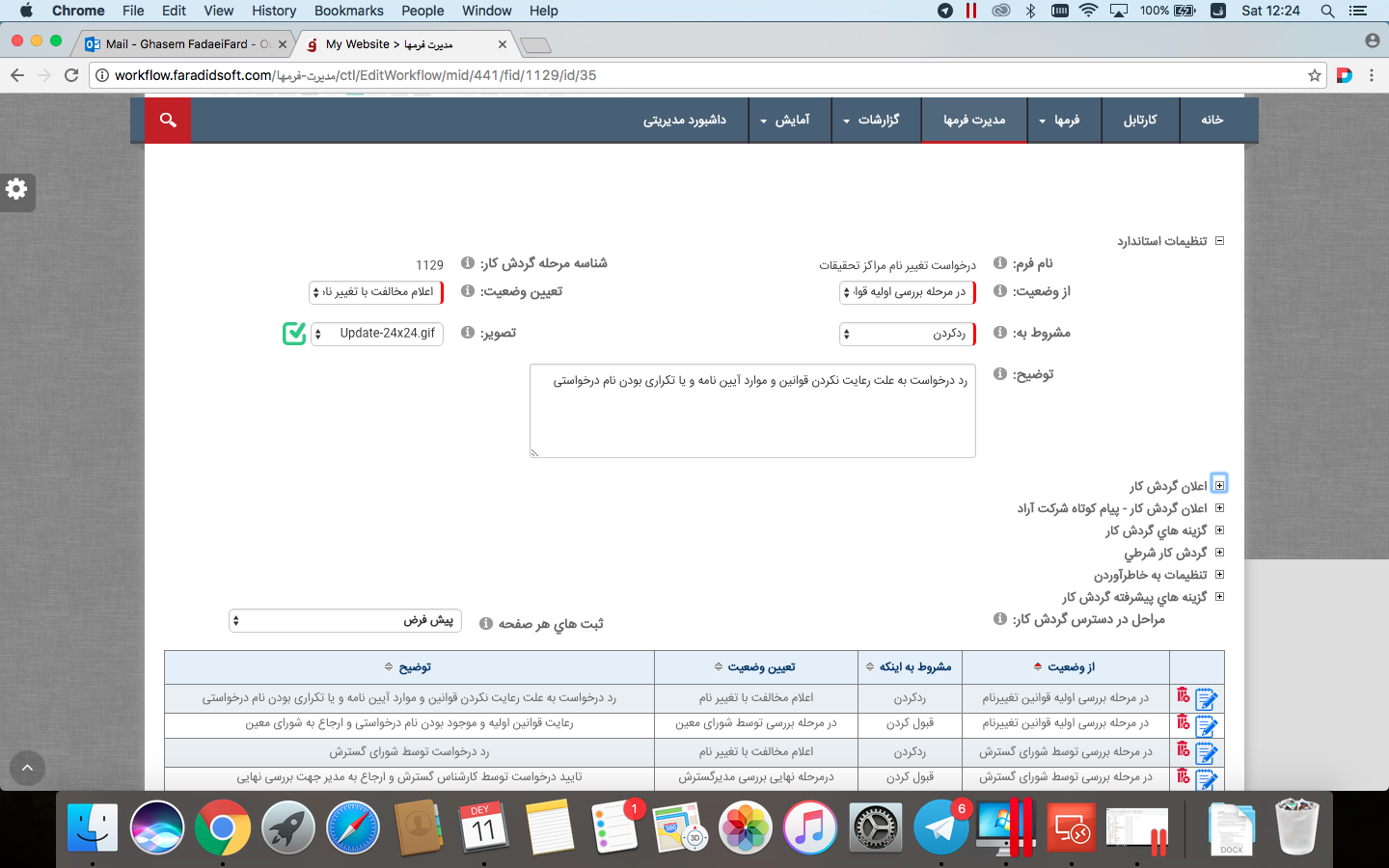This screenshot has width=1389, height=868.
Task: Expand the تنظیمات به خاطرآوردن section
Action: click(x=1219, y=575)
